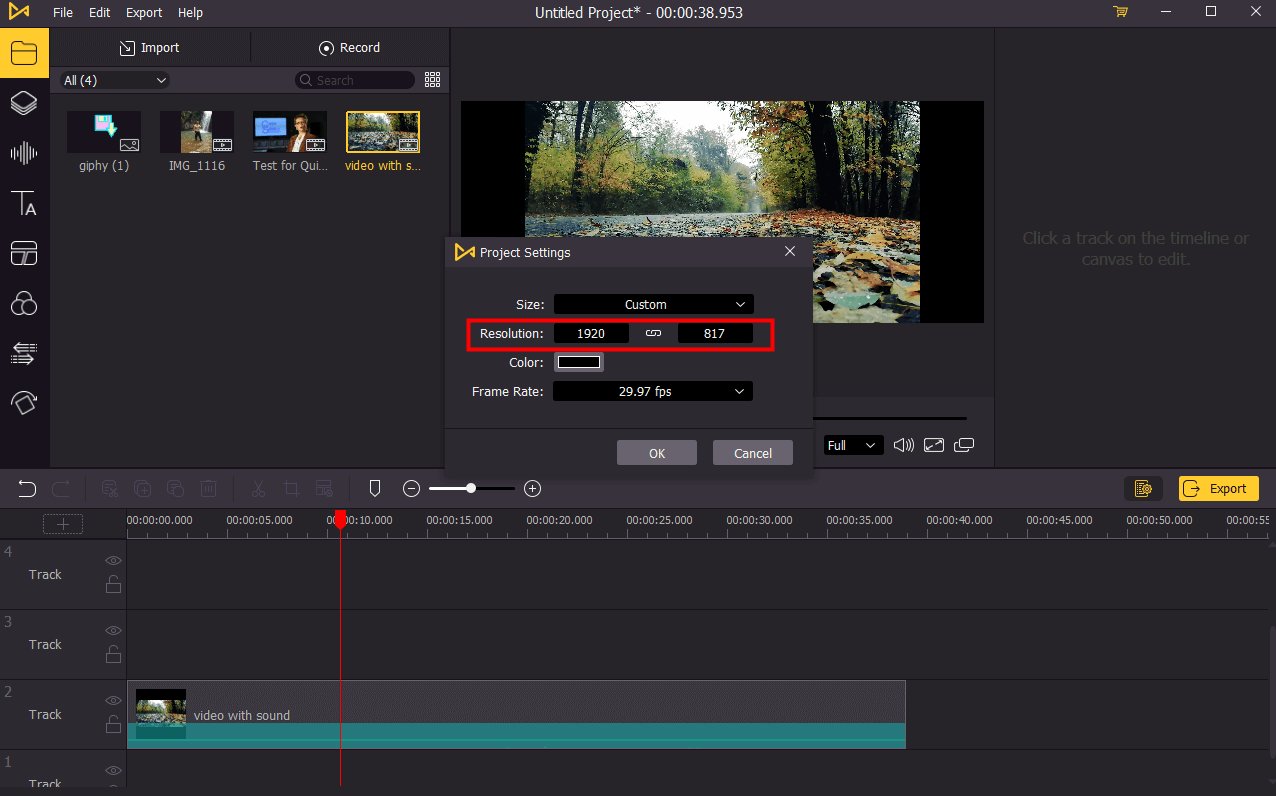Open the Text panel in sidebar
This screenshot has width=1276, height=796.
(24, 203)
